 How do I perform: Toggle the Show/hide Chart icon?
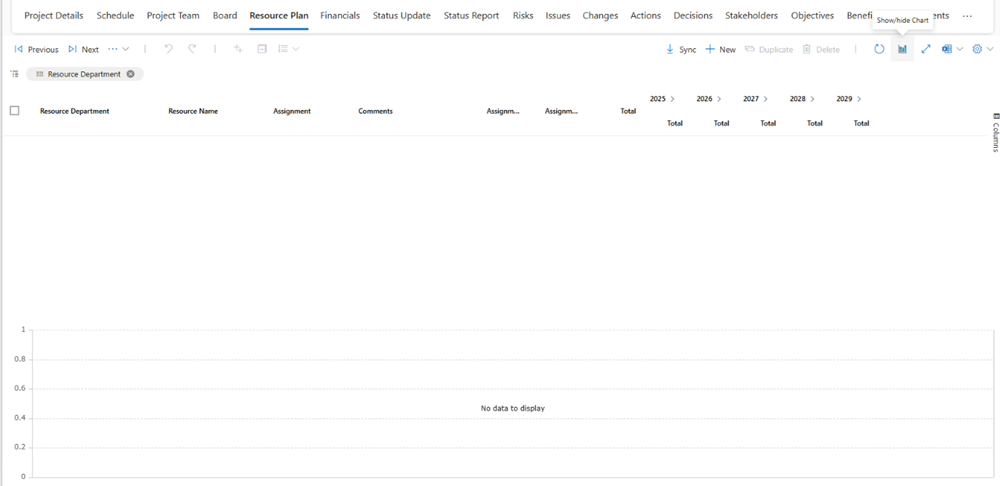coord(902,49)
